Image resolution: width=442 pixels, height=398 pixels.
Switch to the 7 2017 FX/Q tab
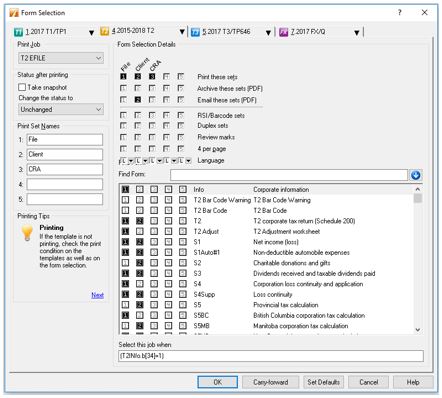coord(308,32)
